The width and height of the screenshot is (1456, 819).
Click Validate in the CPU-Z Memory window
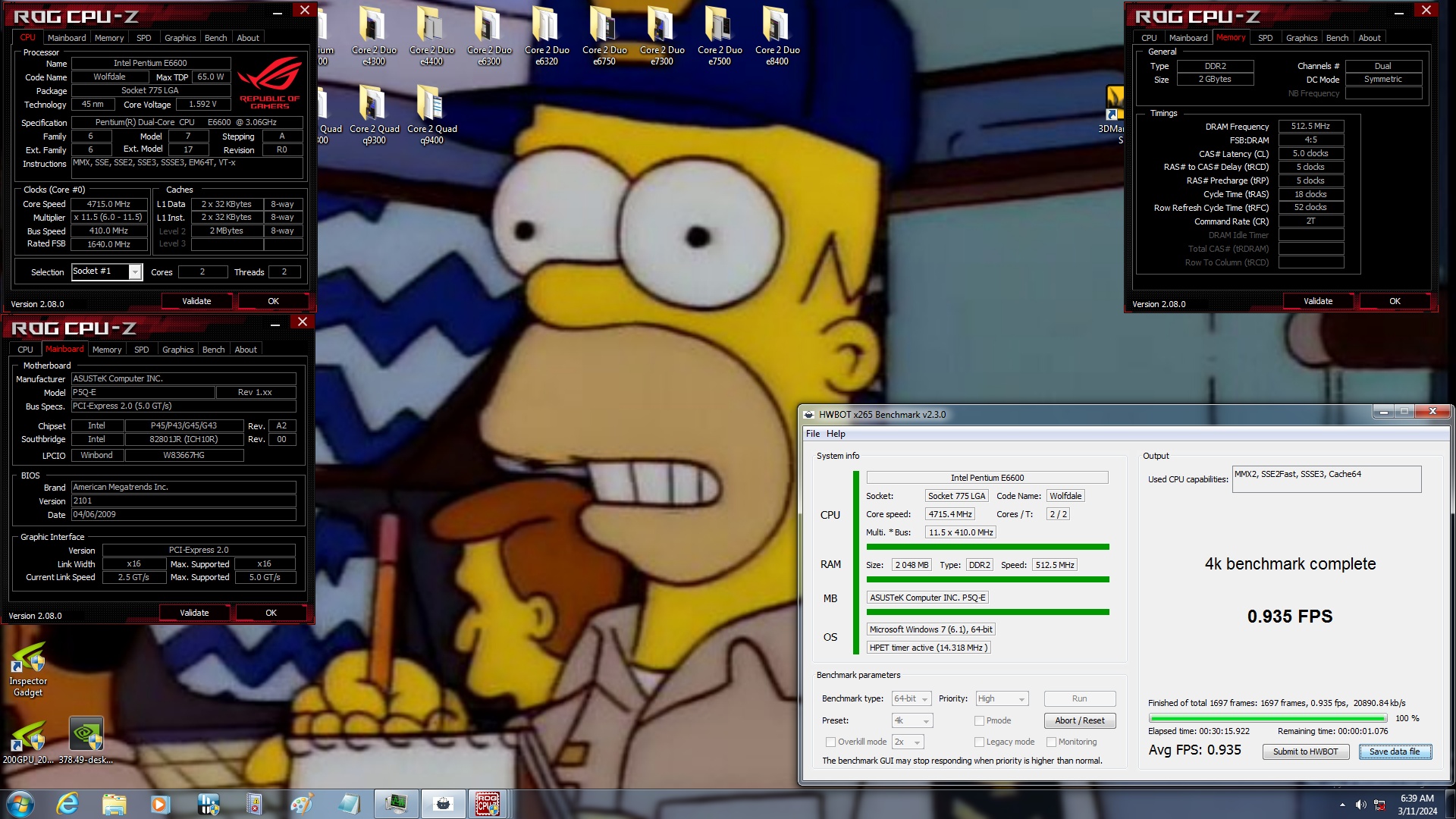(x=1318, y=301)
